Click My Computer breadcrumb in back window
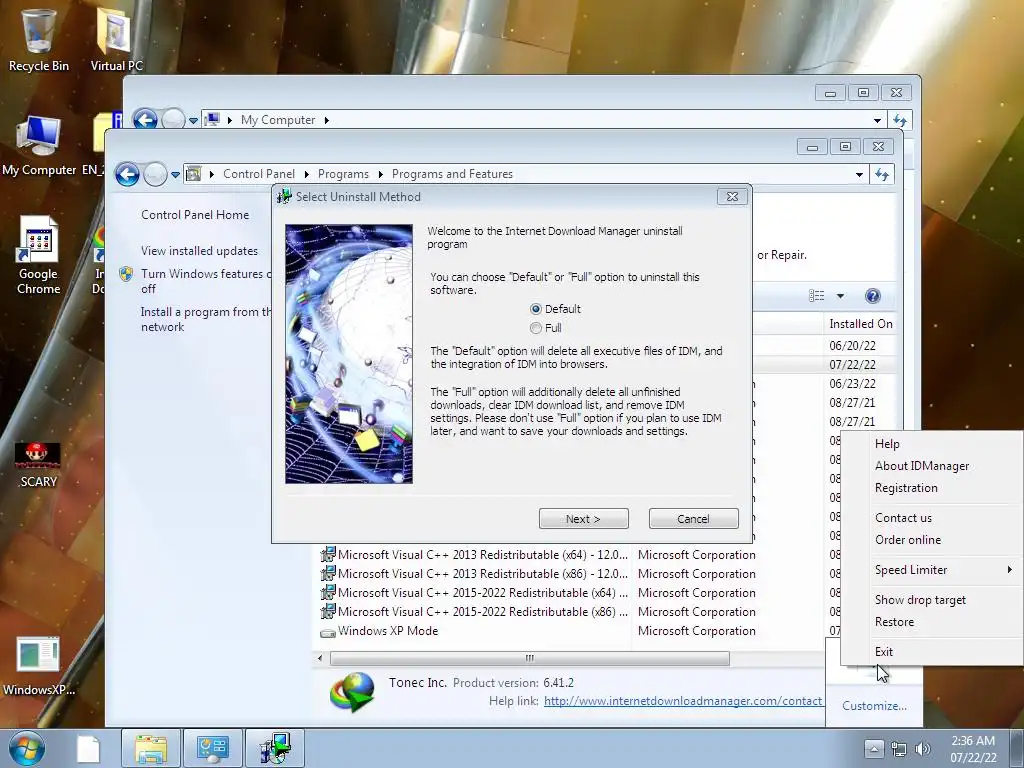1024x768 pixels. tap(278, 120)
